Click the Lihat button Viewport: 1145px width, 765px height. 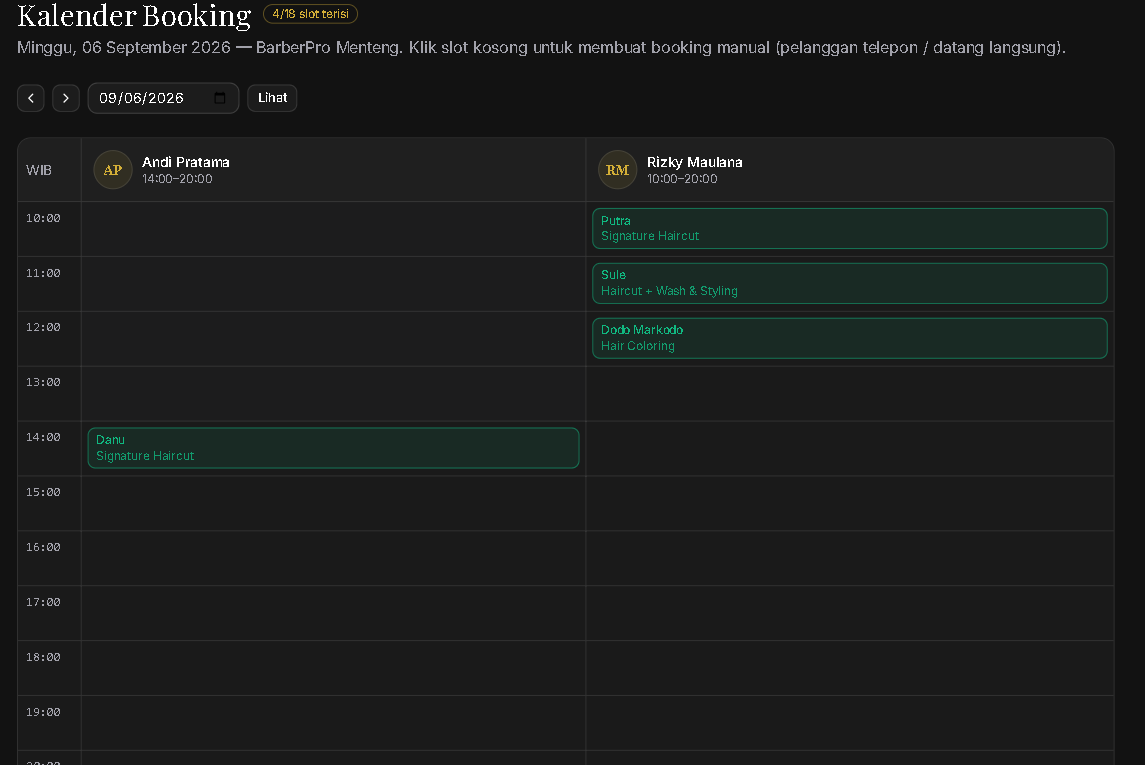272,98
